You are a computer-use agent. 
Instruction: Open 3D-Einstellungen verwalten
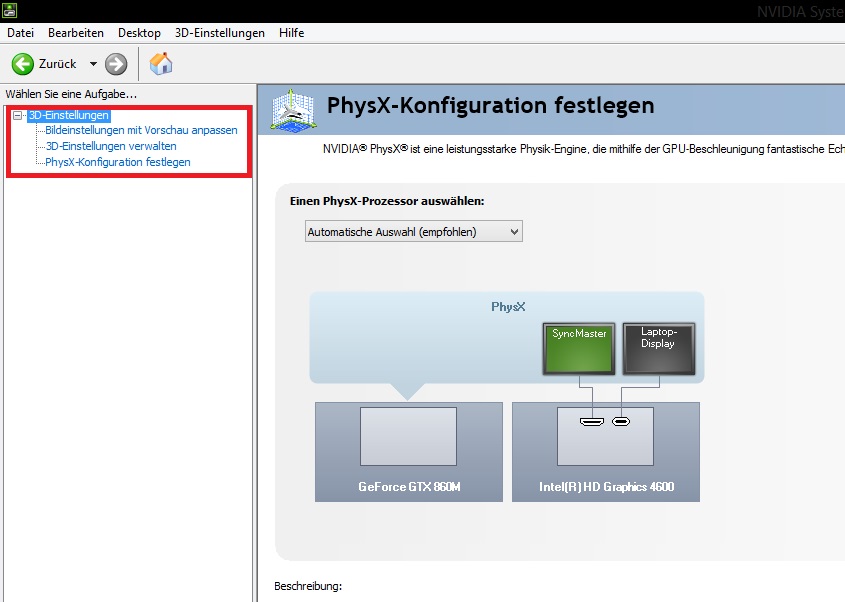(111, 146)
